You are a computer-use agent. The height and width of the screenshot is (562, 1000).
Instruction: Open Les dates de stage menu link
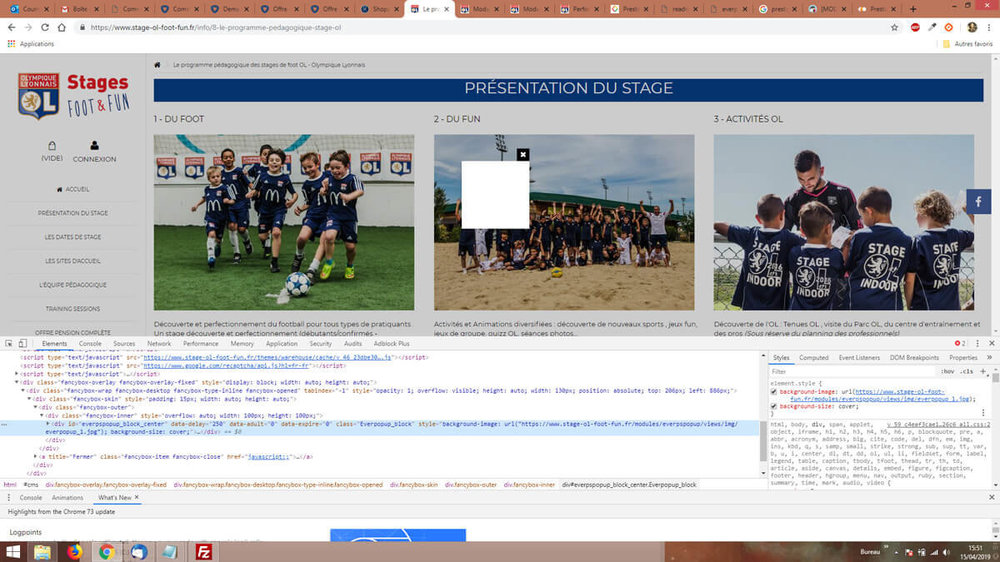(73, 237)
